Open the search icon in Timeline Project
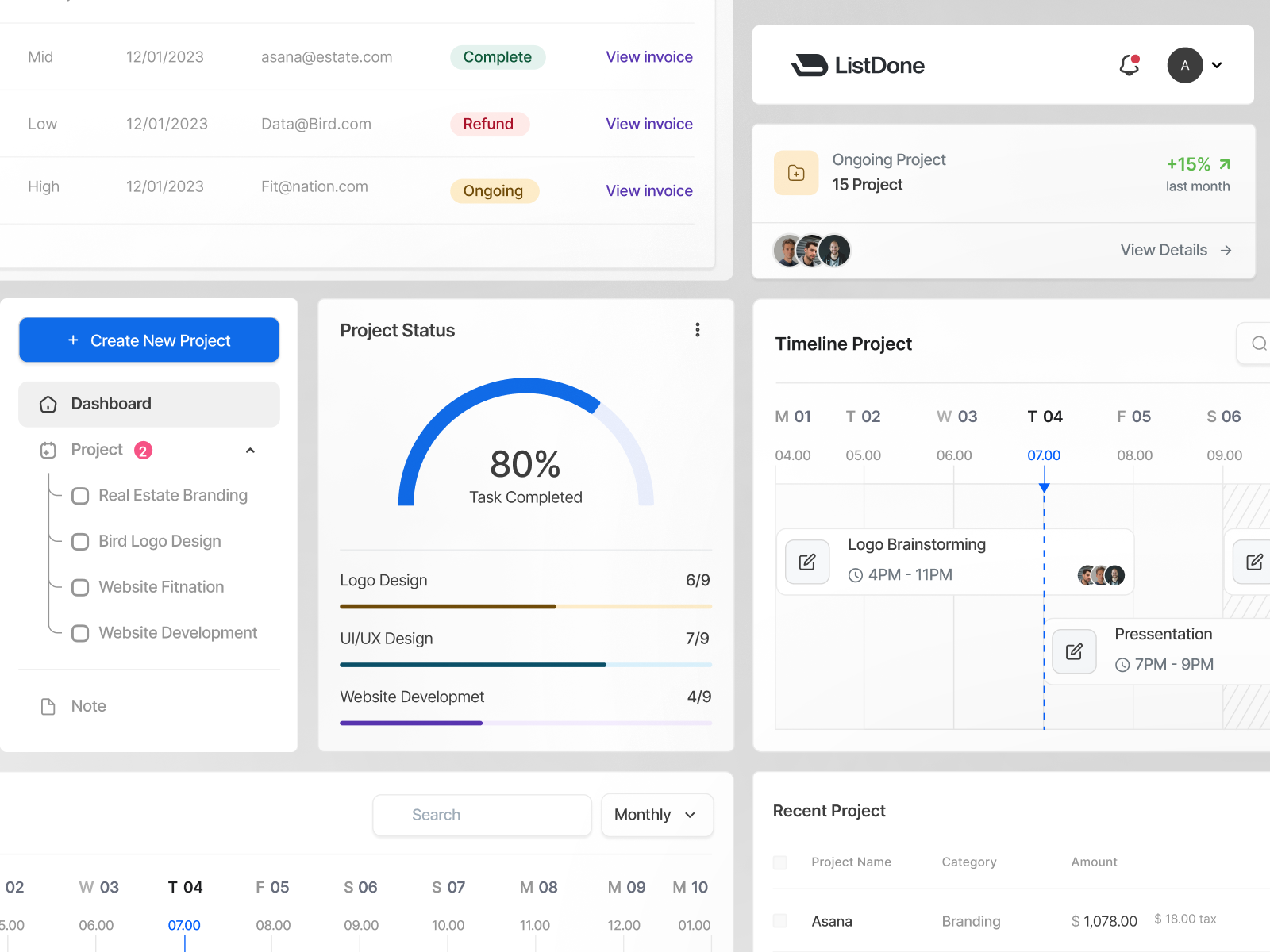1270x952 pixels. click(1259, 344)
